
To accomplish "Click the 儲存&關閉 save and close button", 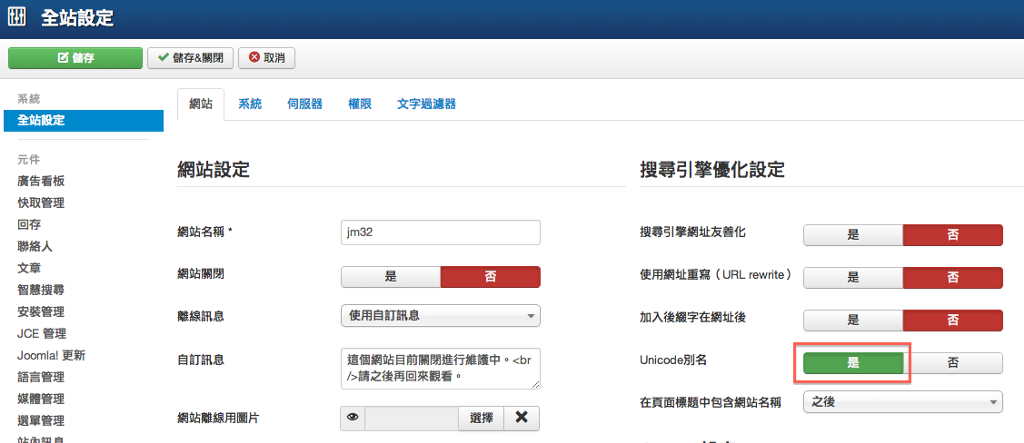I will click(x=190, y=58).
